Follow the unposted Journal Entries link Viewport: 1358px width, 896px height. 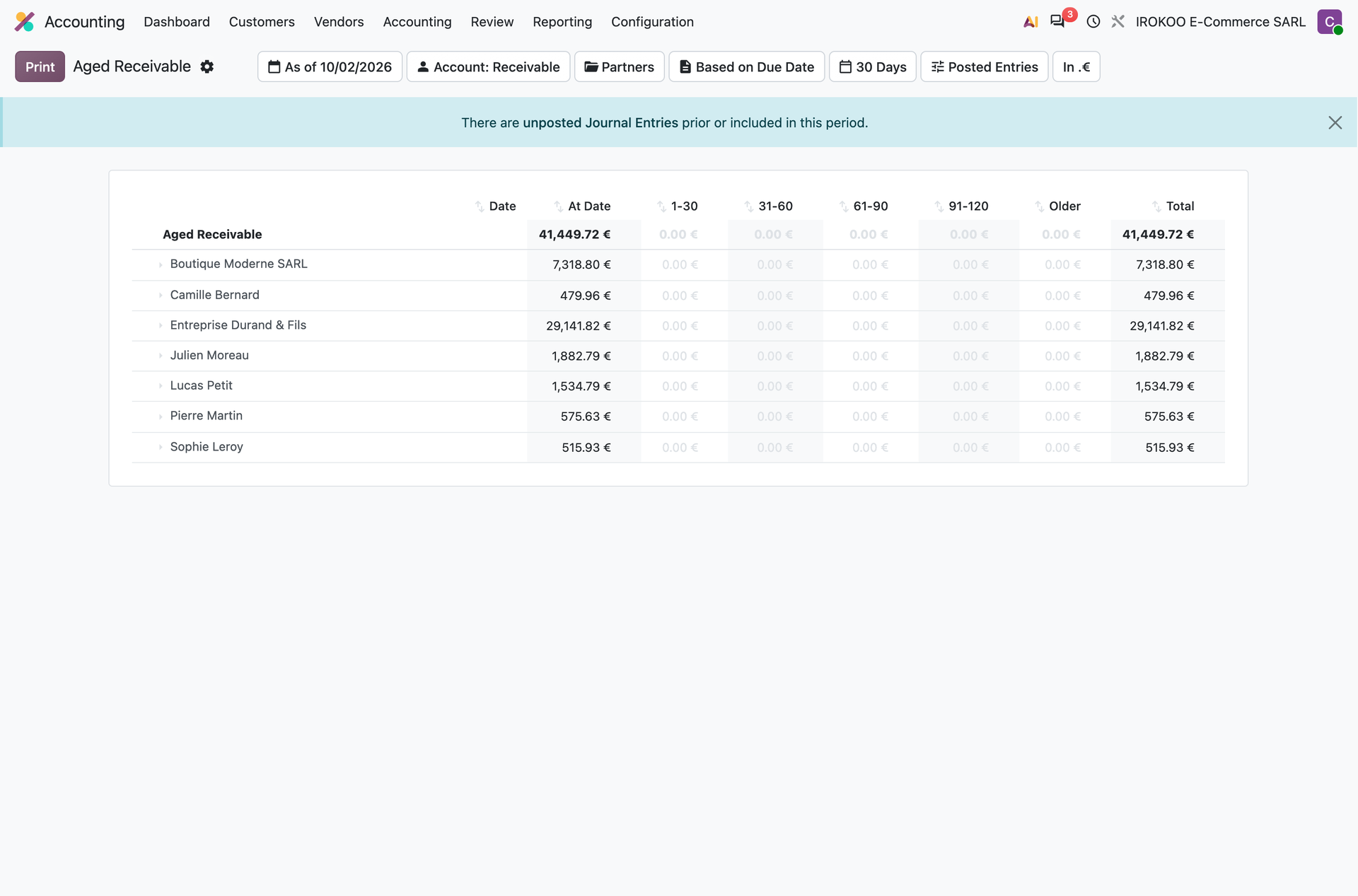[600, 122]
